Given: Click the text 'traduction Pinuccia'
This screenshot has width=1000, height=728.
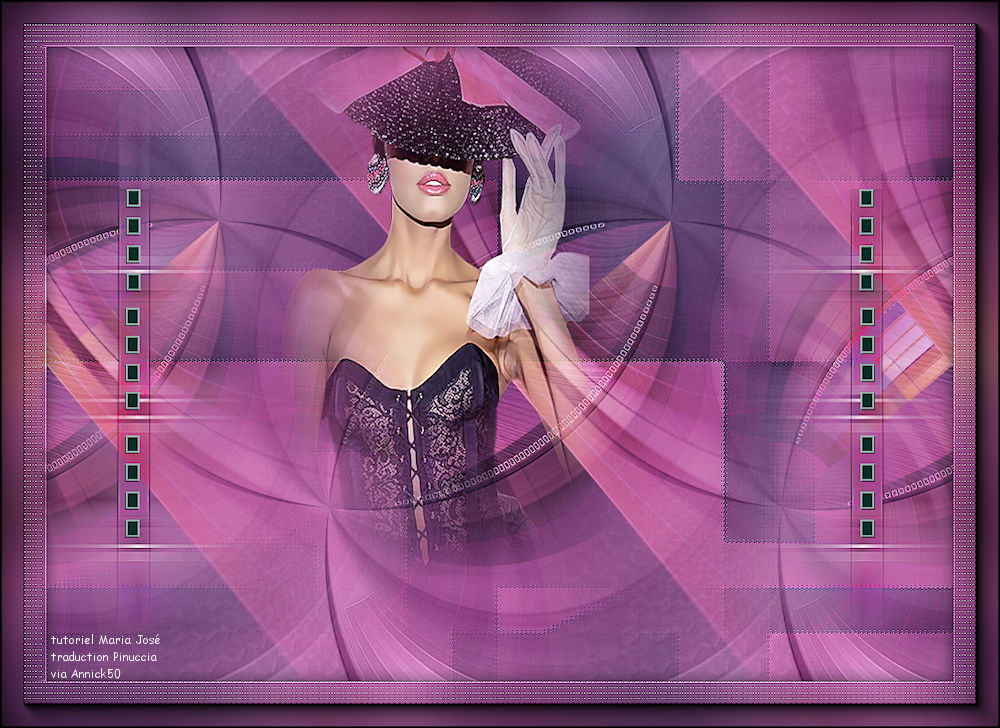Looking at the screenshot, I should click(x=104, y=657).
